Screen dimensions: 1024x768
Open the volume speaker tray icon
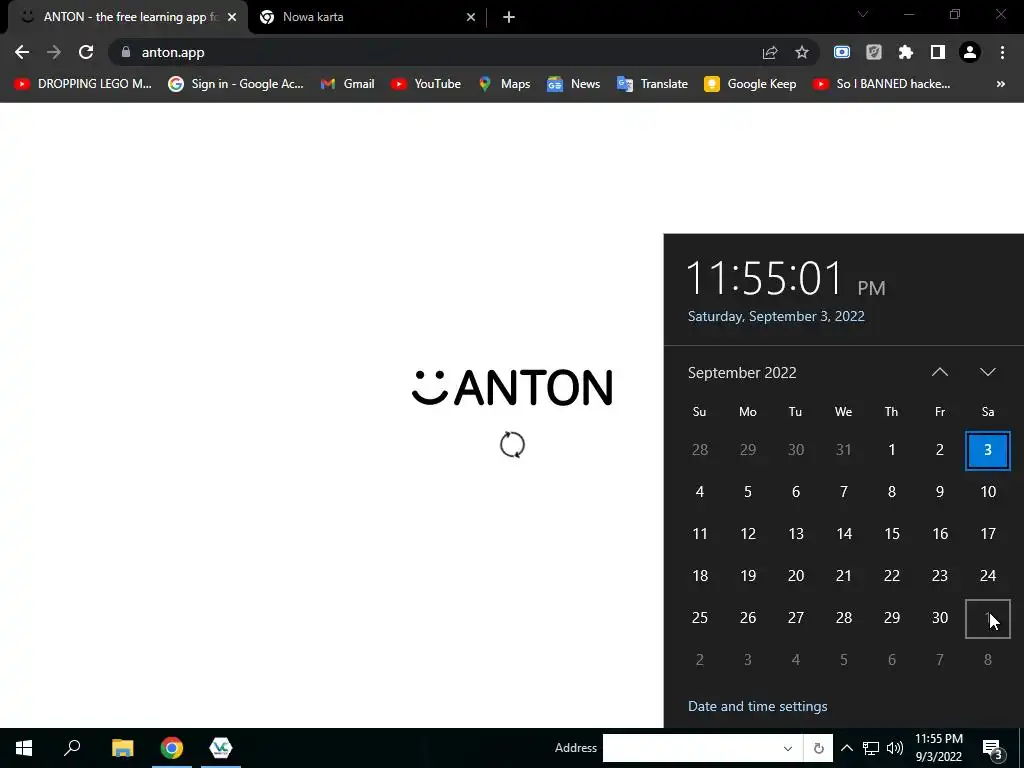coord(895,748)
